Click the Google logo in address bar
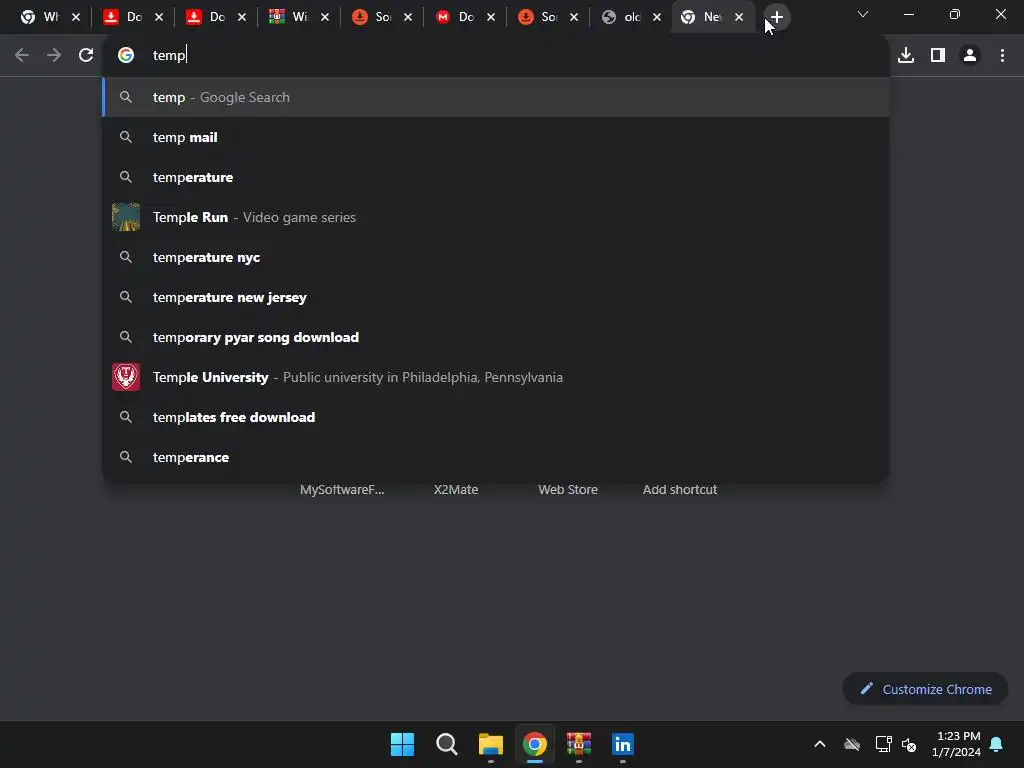The height and width of the screenshot is (768, 1024). (126, 56)
